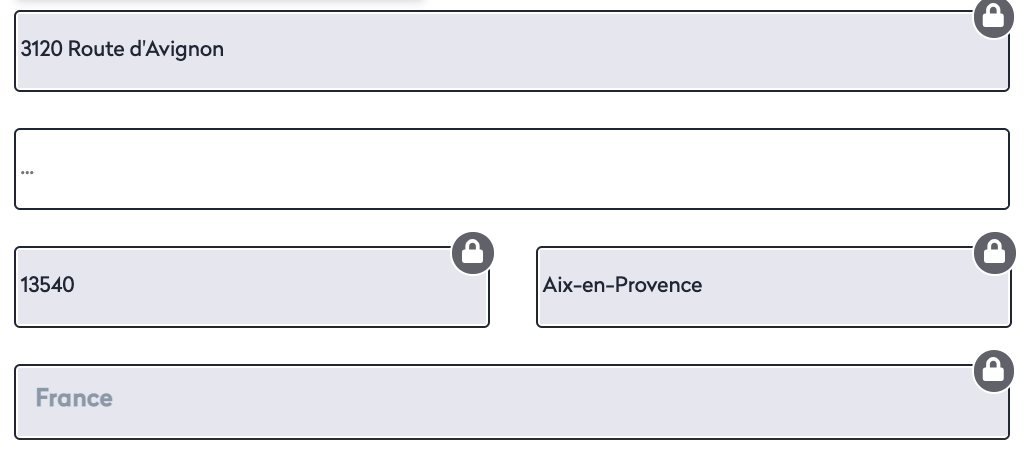Click on the "13540" postal code text
Image resolution: width=1034 pixels, height=458 pixels.
(x=47, y=285)
